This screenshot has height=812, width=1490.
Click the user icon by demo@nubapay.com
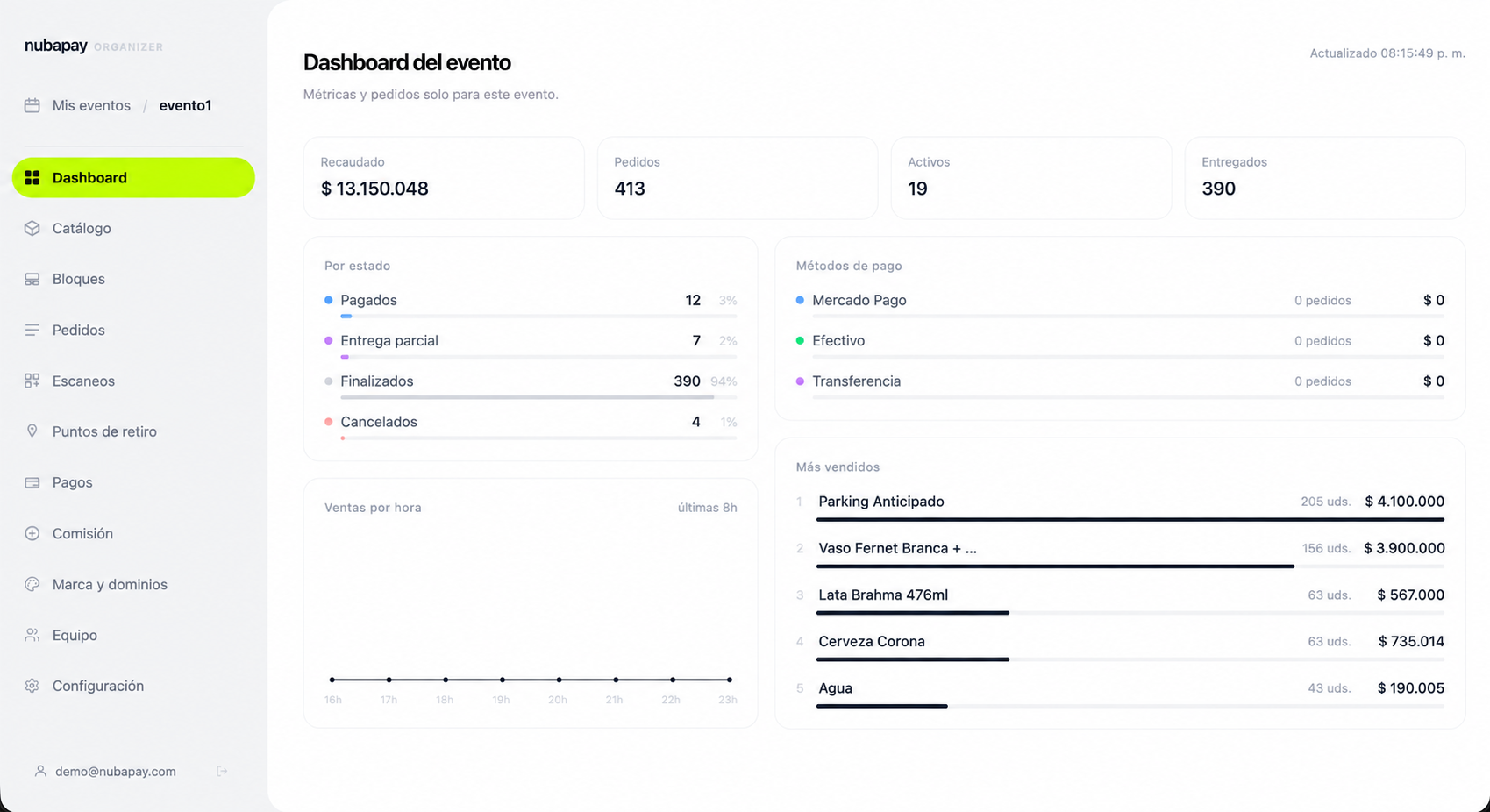coord(40,772)
